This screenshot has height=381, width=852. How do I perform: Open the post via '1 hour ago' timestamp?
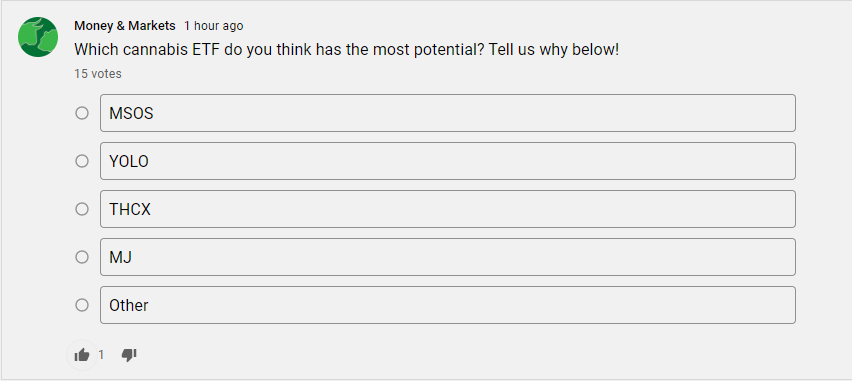(x=214, y=26)
